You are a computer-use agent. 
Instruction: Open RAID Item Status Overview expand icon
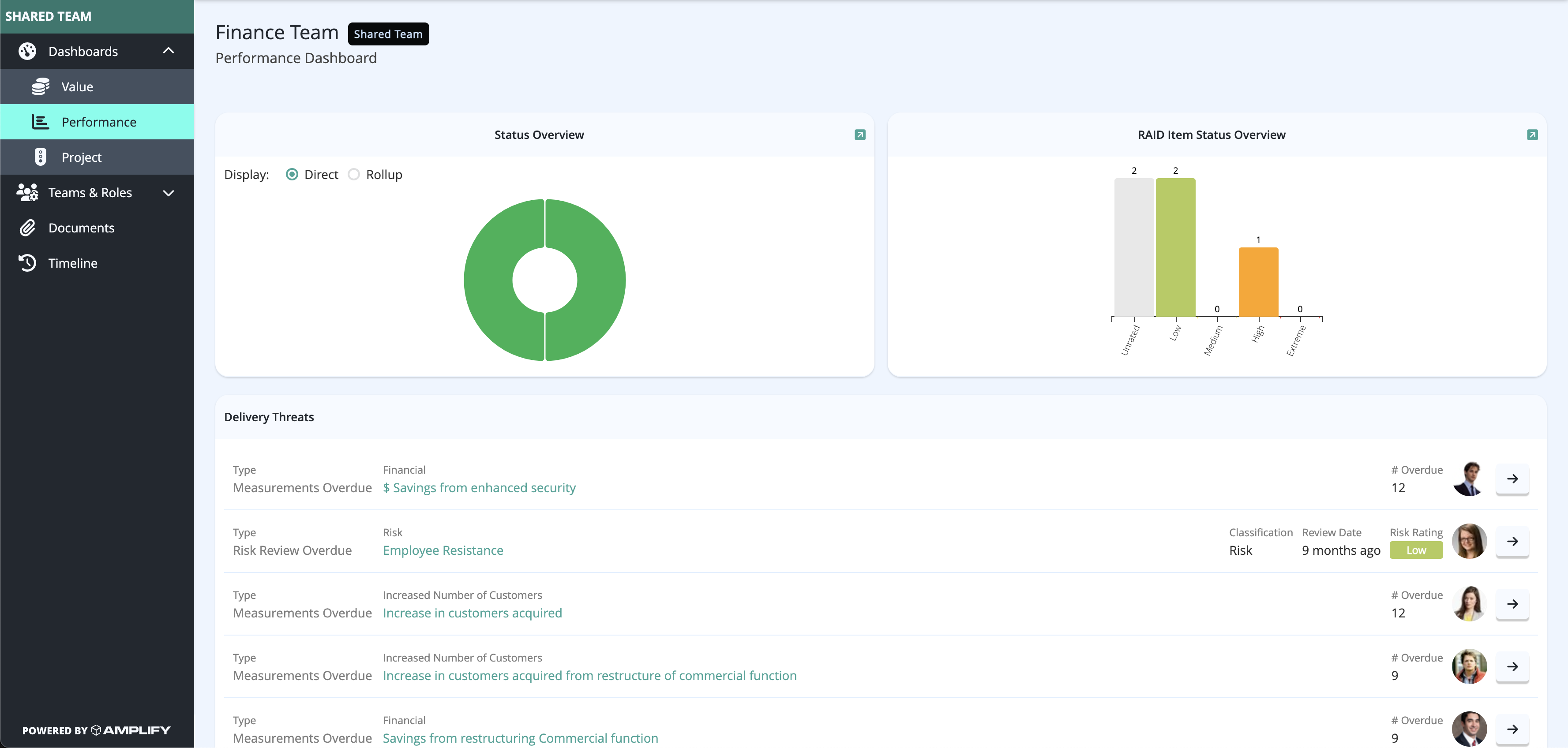pos(1532,135)
